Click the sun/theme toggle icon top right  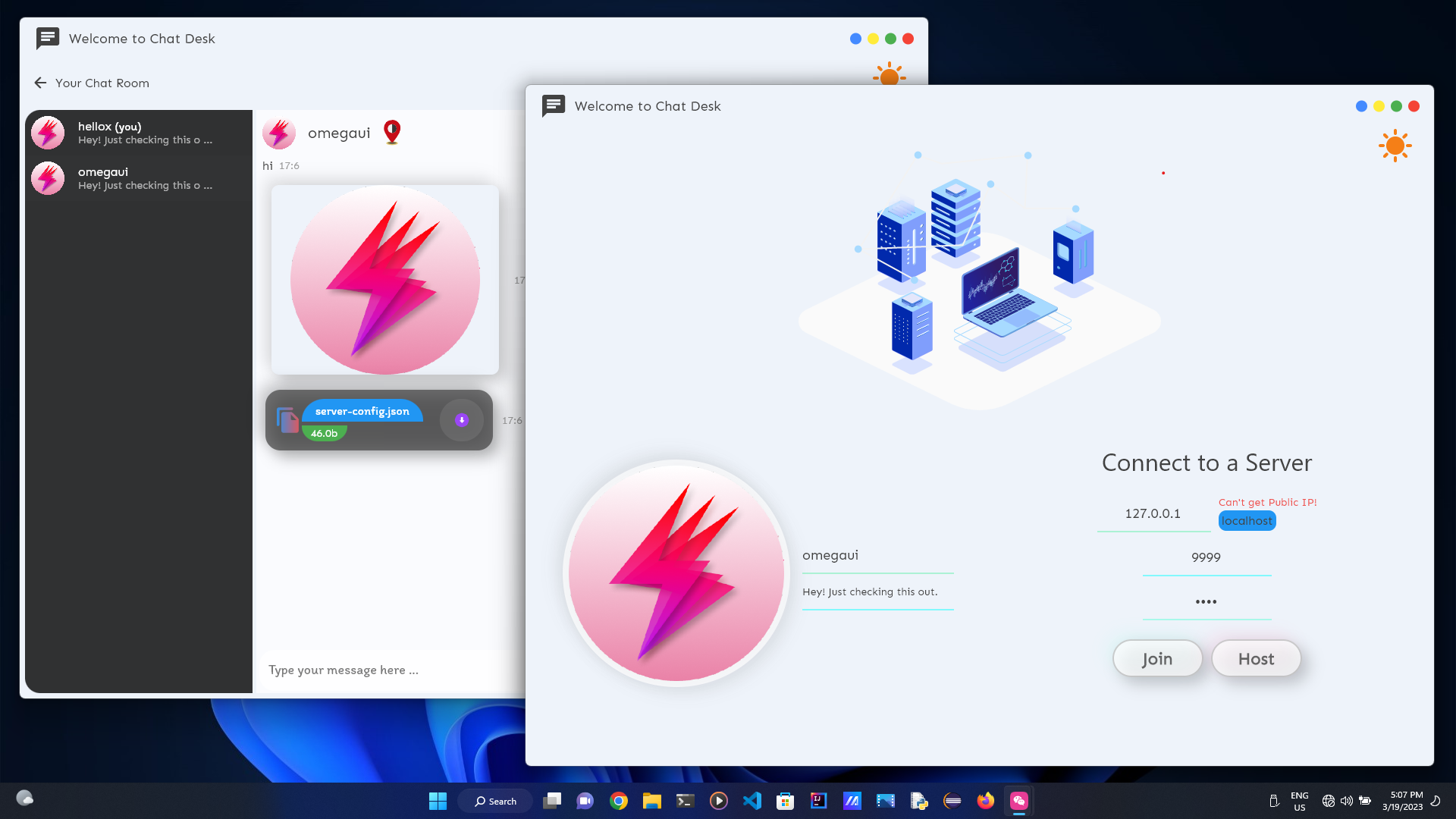pos(1395,146)
